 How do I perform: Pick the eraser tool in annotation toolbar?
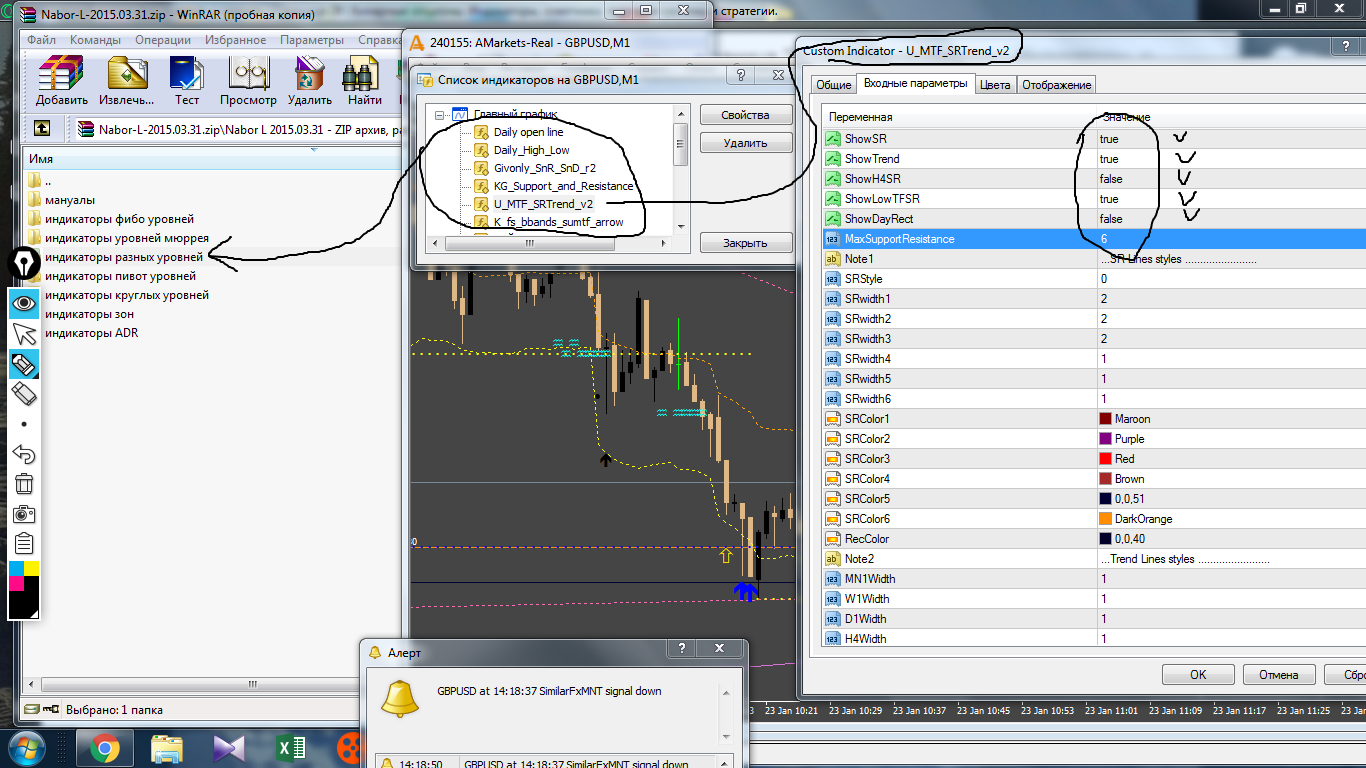click(24, 393)
